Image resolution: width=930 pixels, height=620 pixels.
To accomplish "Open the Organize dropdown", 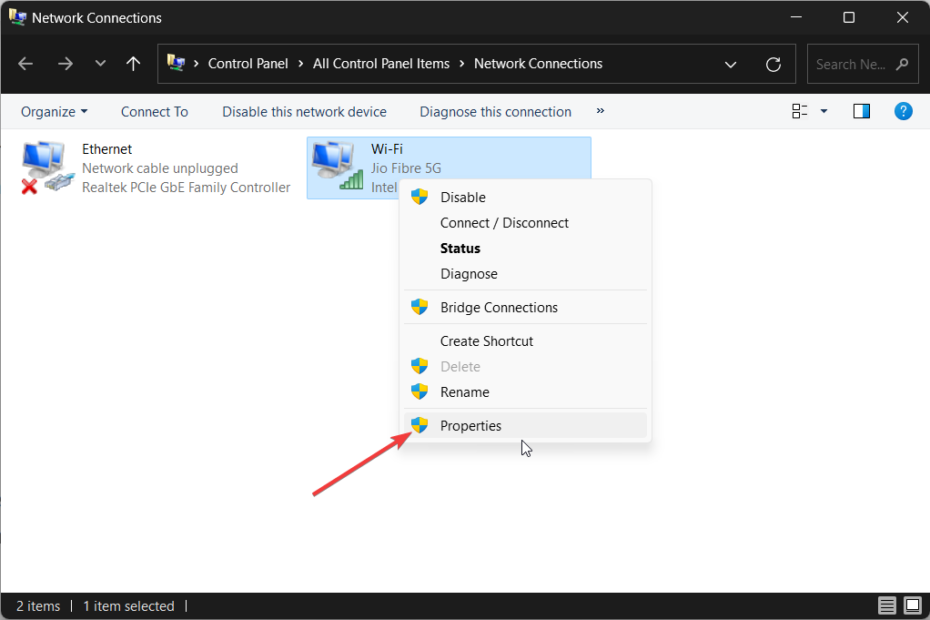I will 53,111.
